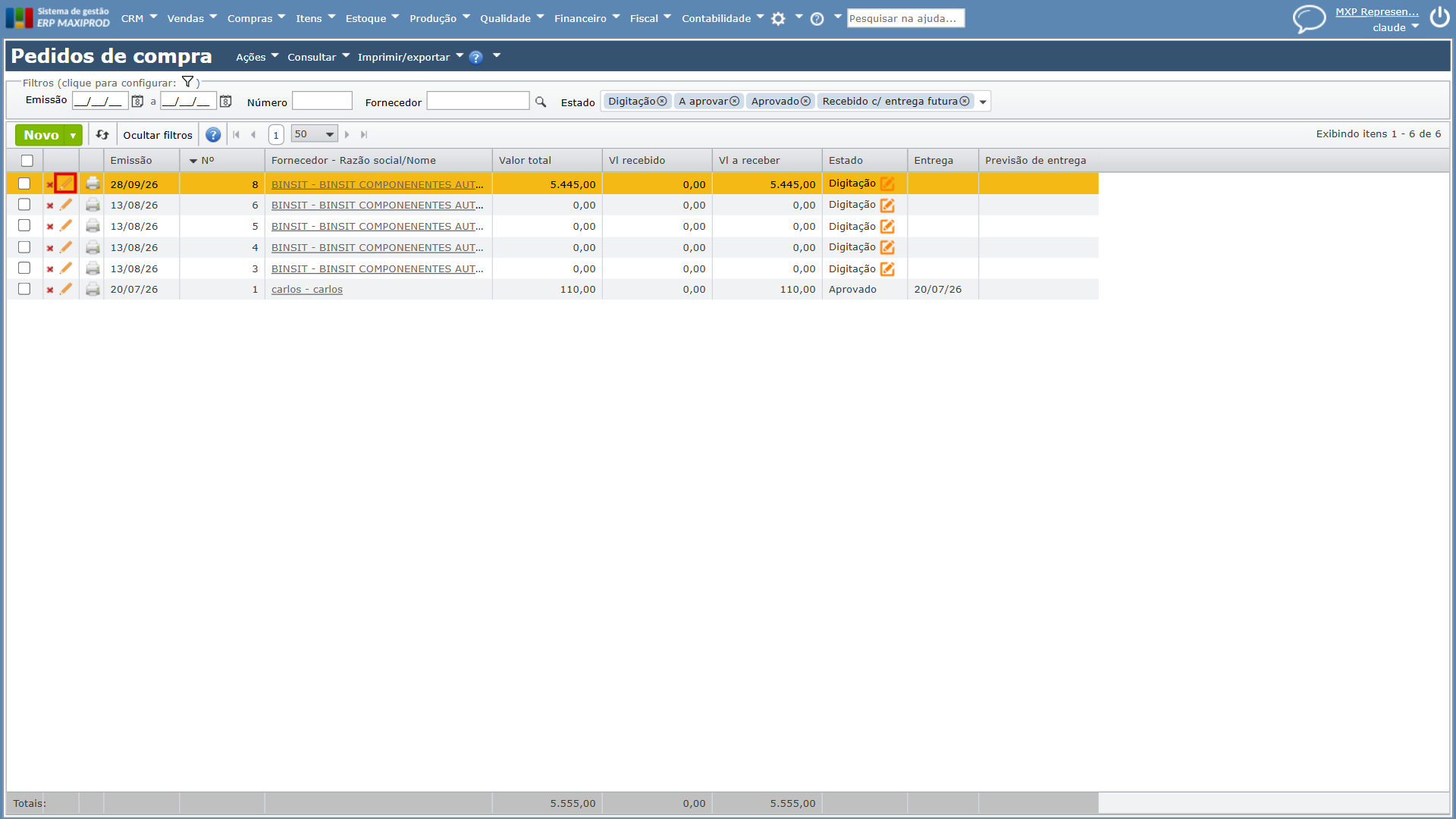Image resolution: width=1456 pixels, height=819 pixels.
Task: Check the box for order 5
Action: click(24, 226)
